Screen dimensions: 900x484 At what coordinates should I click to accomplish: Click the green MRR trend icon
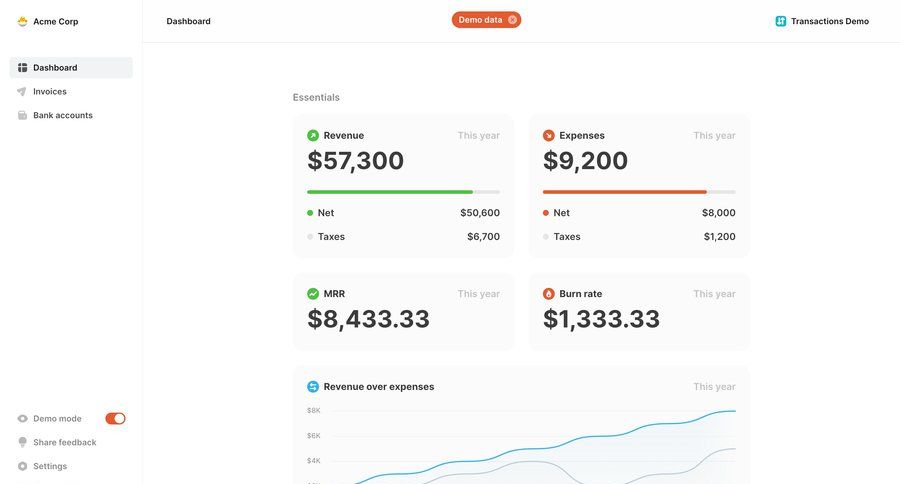click(x=313, y=293)
